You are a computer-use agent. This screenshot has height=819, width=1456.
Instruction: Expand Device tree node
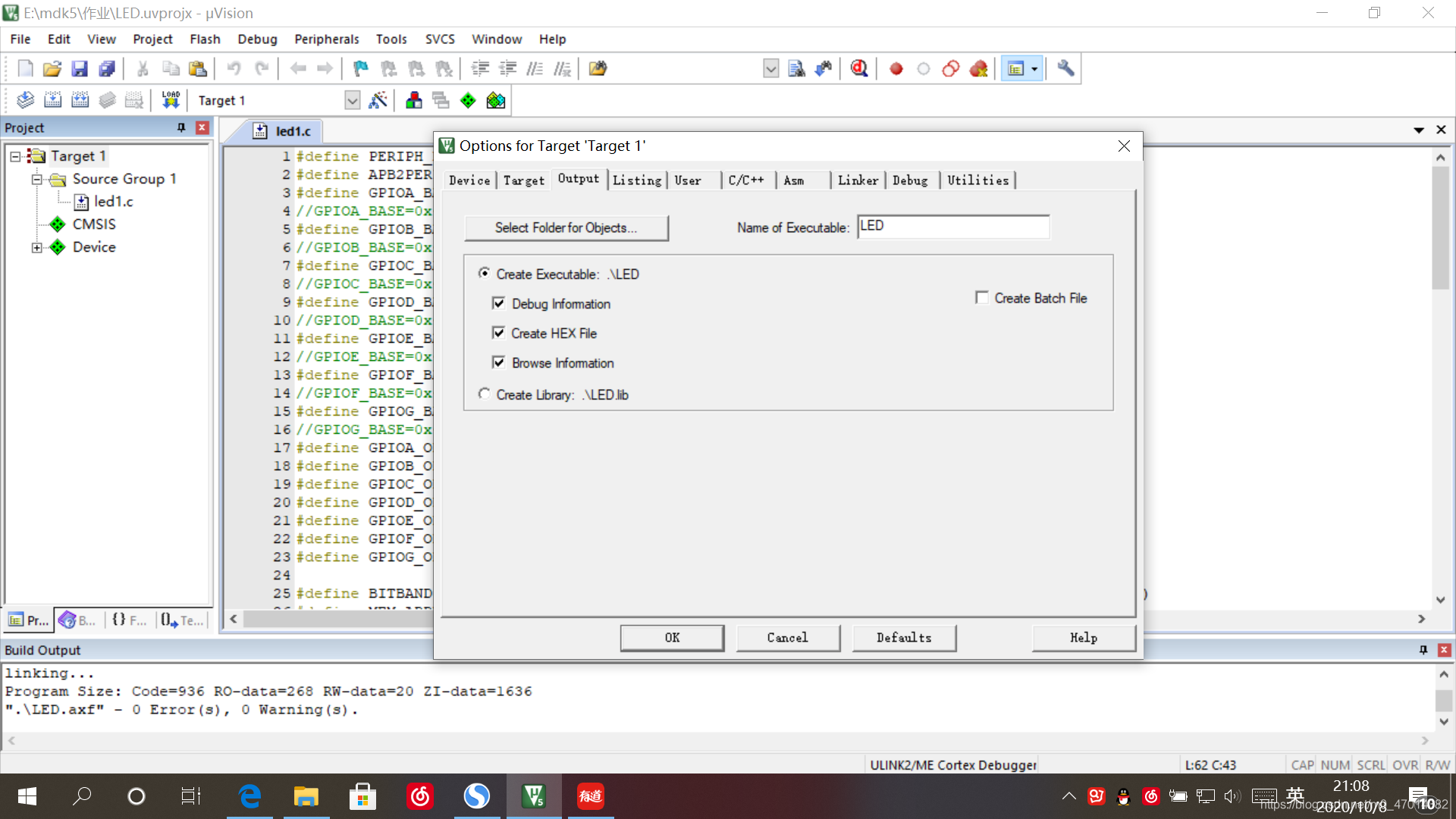(36, 247)
